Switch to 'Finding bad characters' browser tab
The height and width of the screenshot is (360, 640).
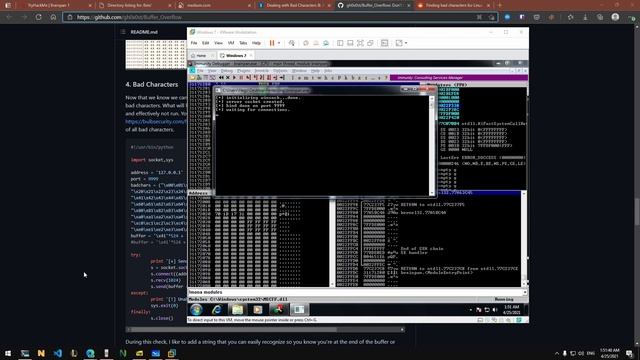click(x=454, y=5)
